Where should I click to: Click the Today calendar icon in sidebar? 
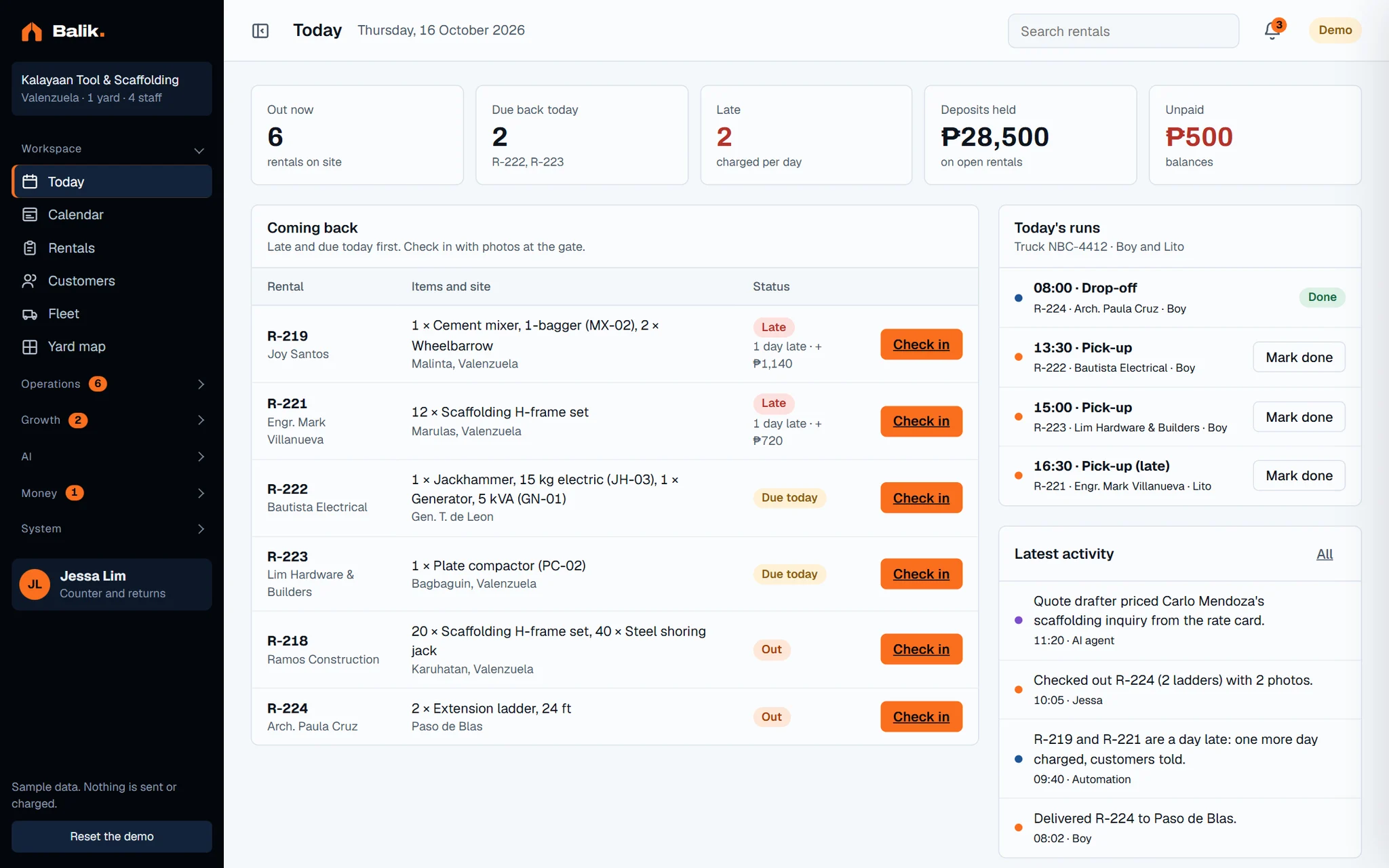click(30, 182)
